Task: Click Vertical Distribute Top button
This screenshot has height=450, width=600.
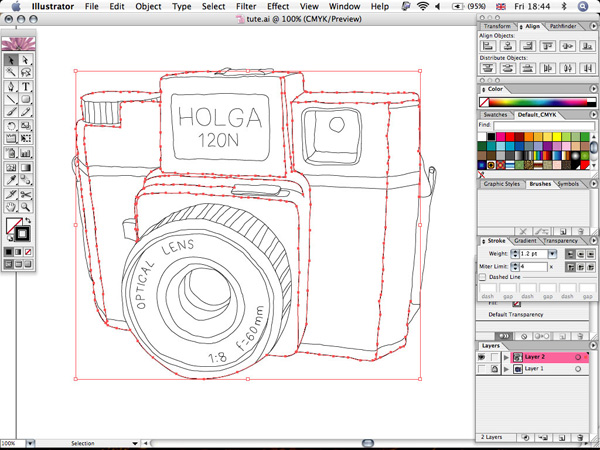Action: tap(488, 68)
